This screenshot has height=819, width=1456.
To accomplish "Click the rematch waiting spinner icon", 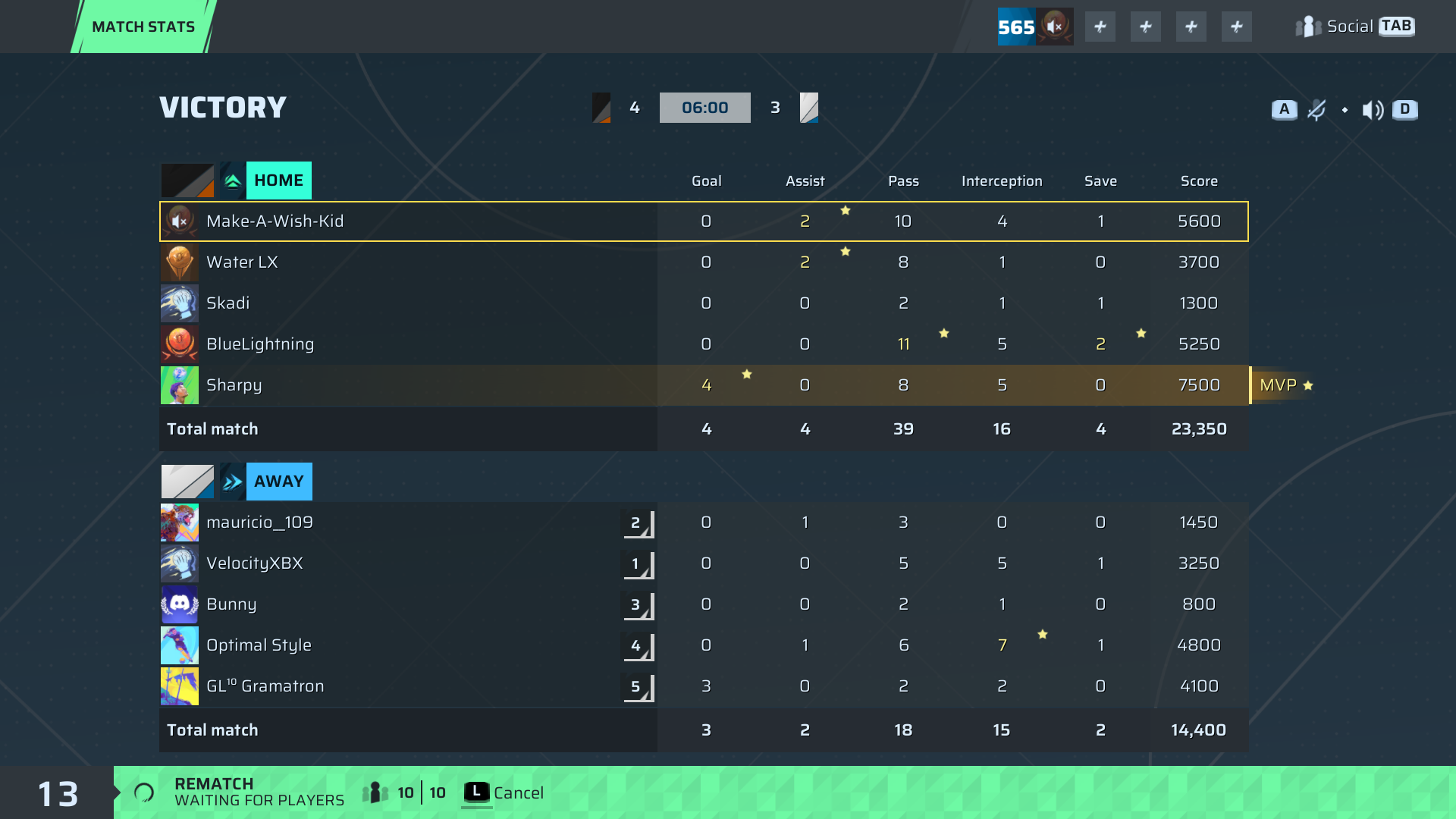I will point(144,793).
